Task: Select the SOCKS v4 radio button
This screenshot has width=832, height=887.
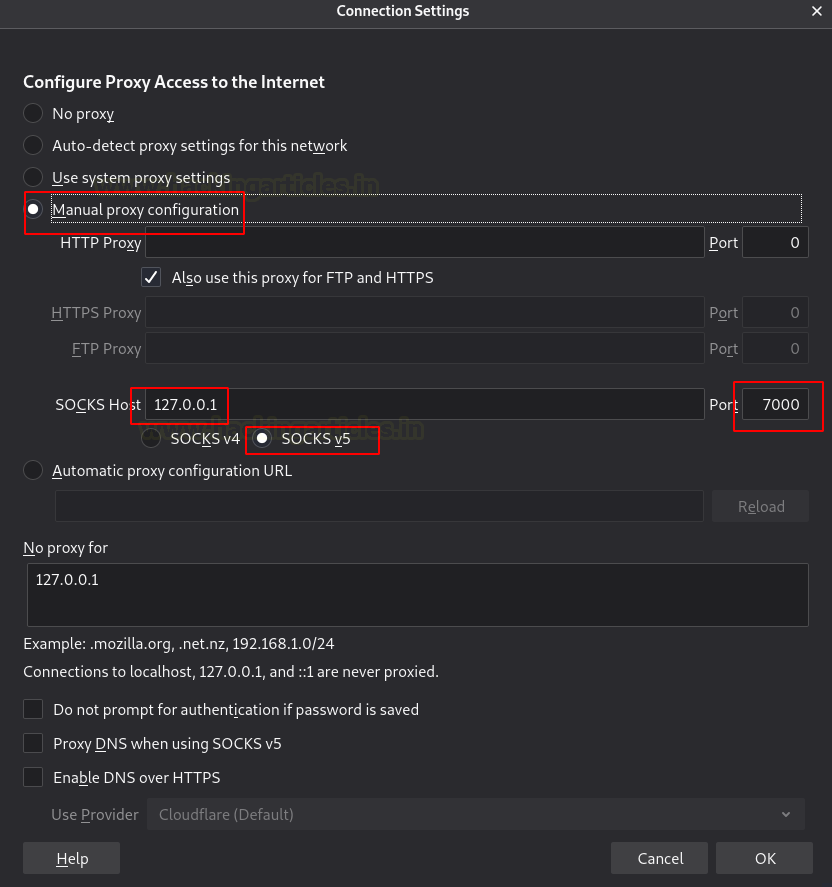Action: coord(152,438)
